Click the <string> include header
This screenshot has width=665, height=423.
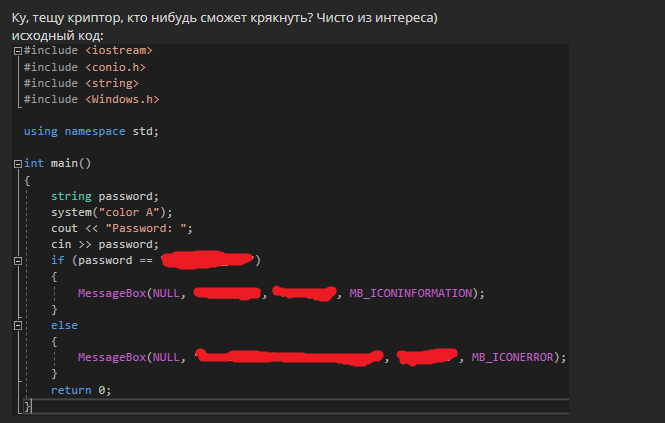[x=112, y=83]
